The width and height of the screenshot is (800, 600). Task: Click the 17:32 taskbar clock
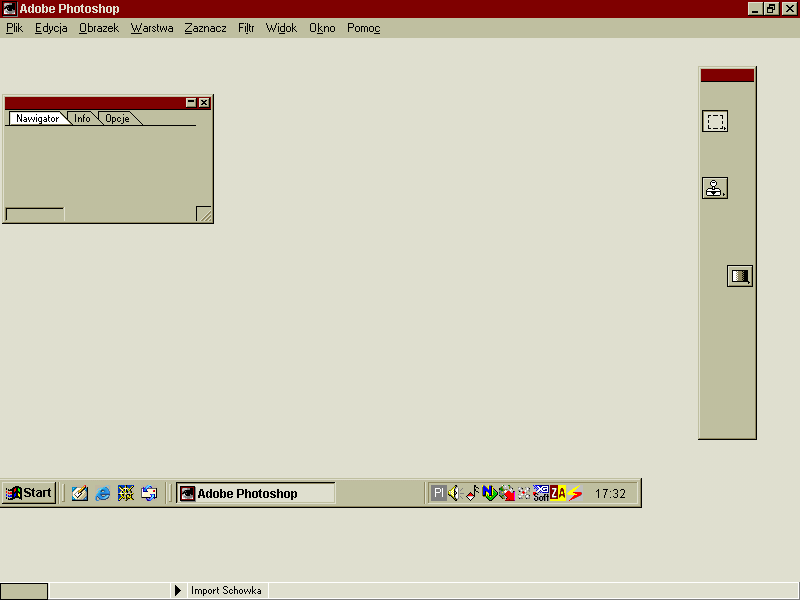[x=610, y=494]
